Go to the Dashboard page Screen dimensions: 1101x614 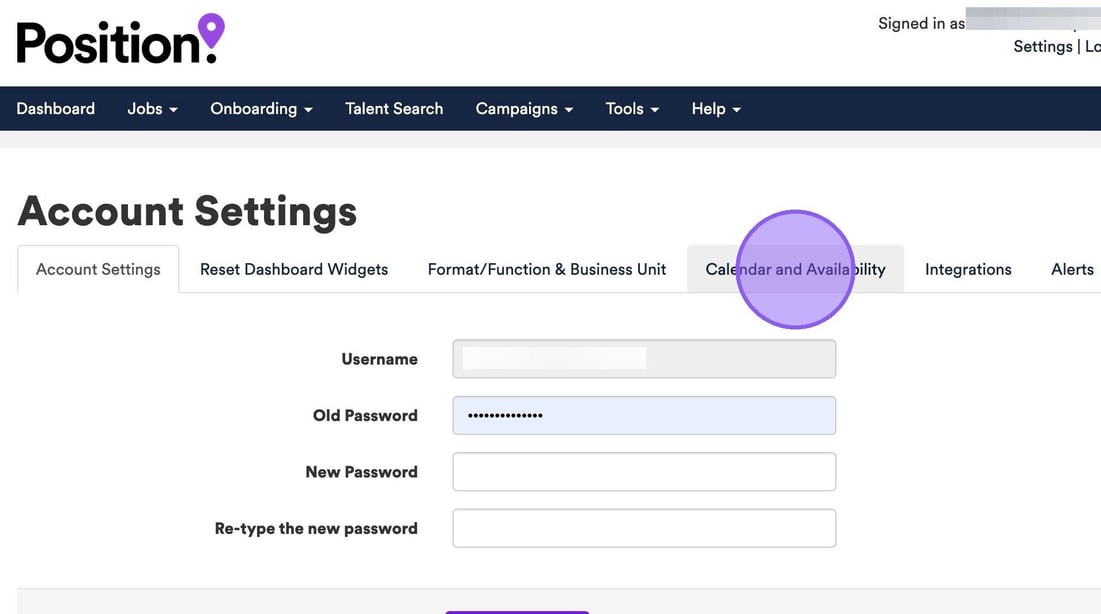[56, 109]
